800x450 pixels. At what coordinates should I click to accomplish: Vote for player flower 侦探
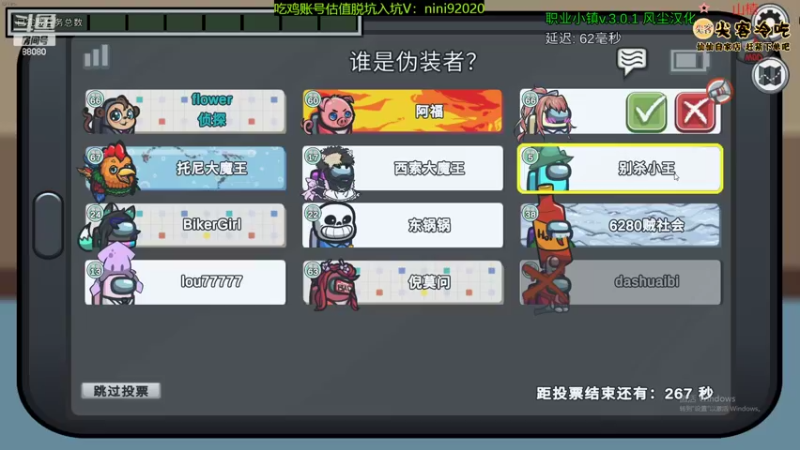tap(185, 112)
